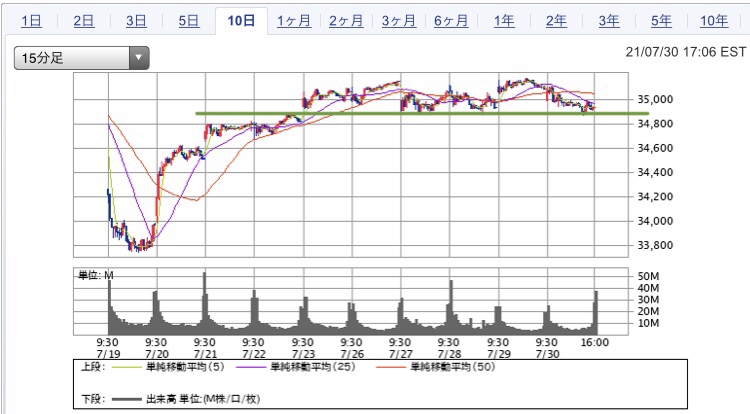
Task: Click the 34,800 price axis label
Action: point(655,124)
